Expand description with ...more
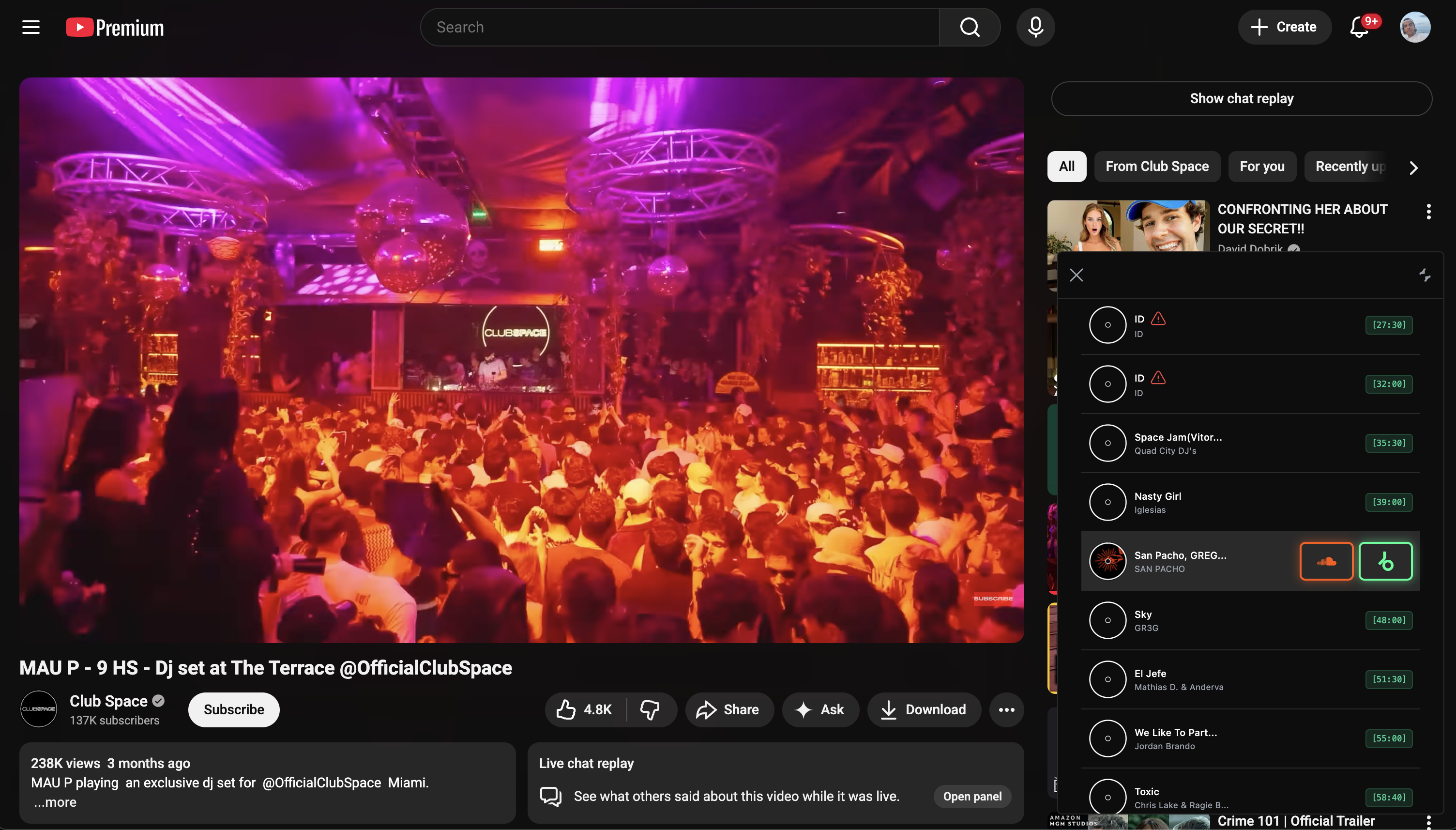Viewport: 1456px width, 830px height. pyautogui.click(x=55, y=802)
